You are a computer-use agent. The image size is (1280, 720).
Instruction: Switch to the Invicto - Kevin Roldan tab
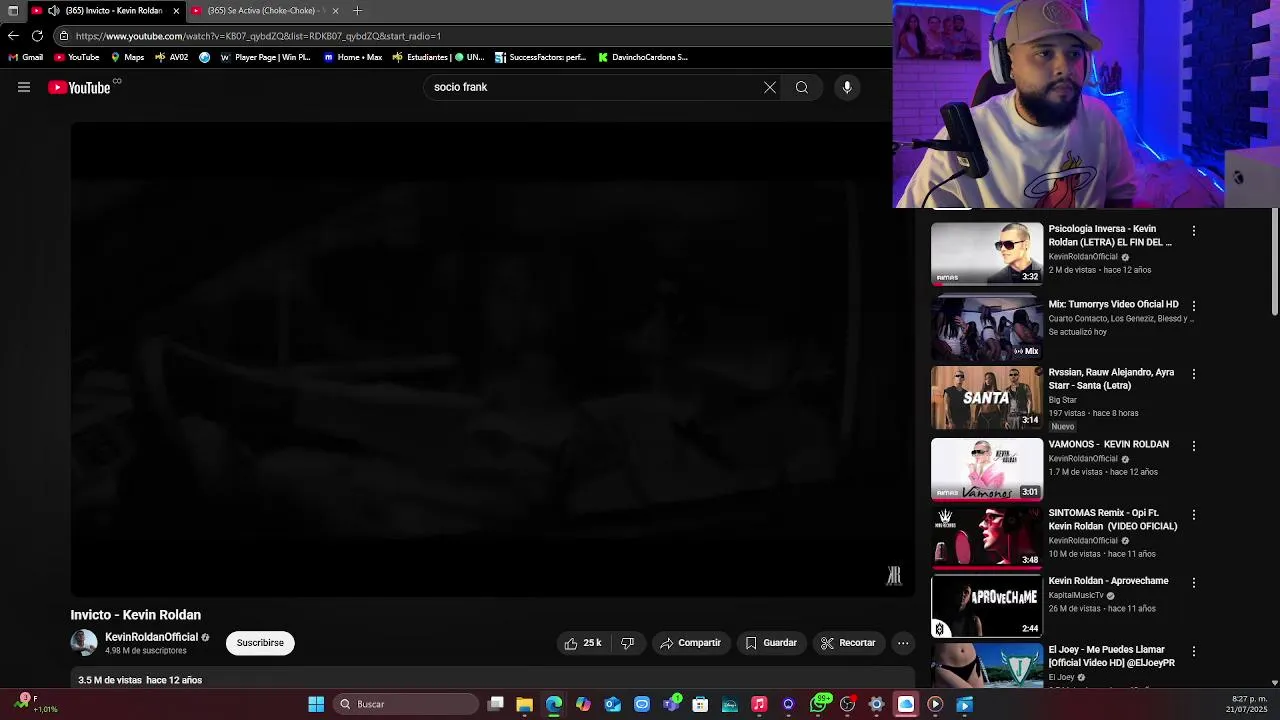106,11
